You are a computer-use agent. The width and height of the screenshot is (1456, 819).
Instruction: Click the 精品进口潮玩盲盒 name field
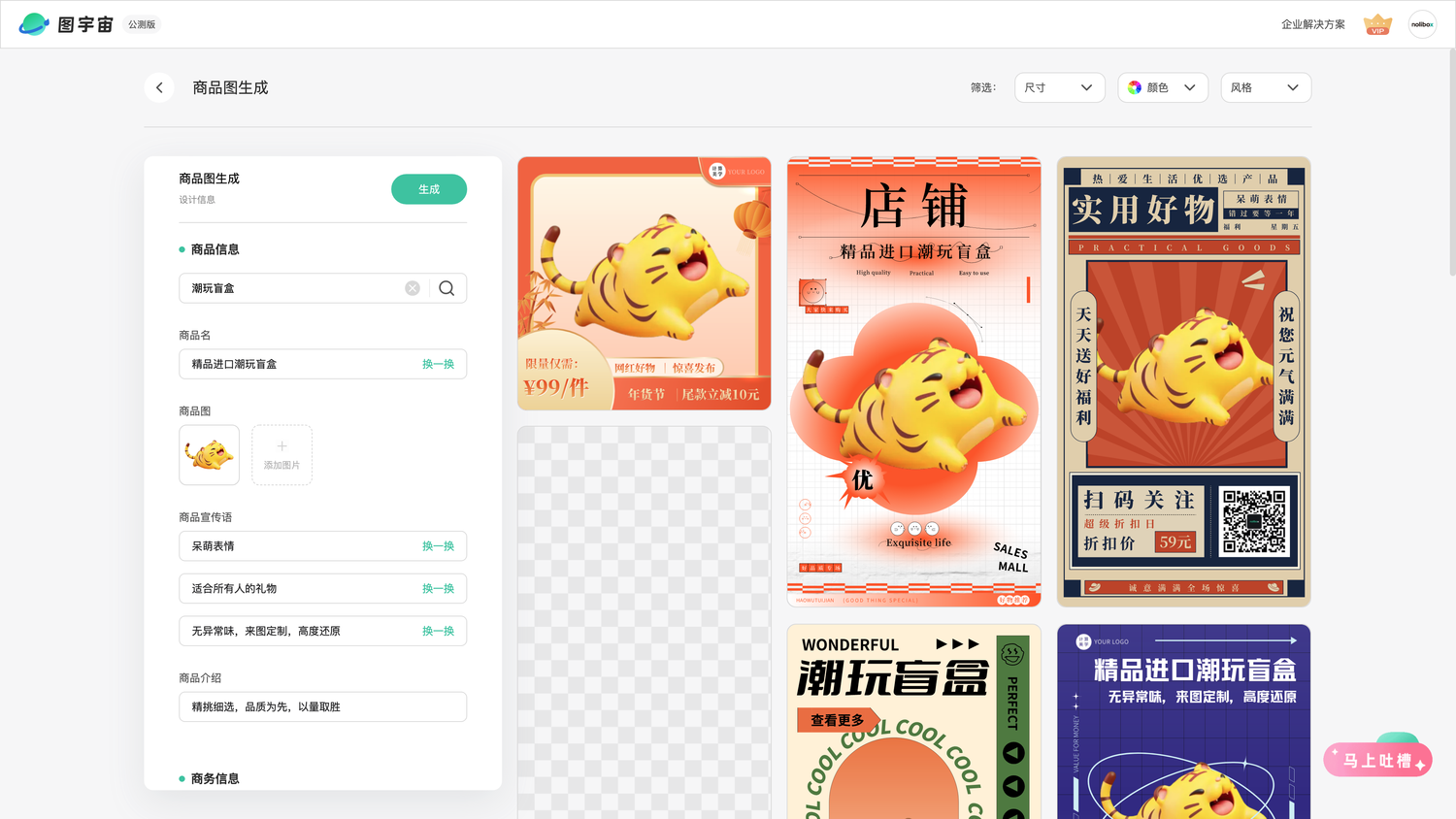pyautogui.click(x=322, y=364)
